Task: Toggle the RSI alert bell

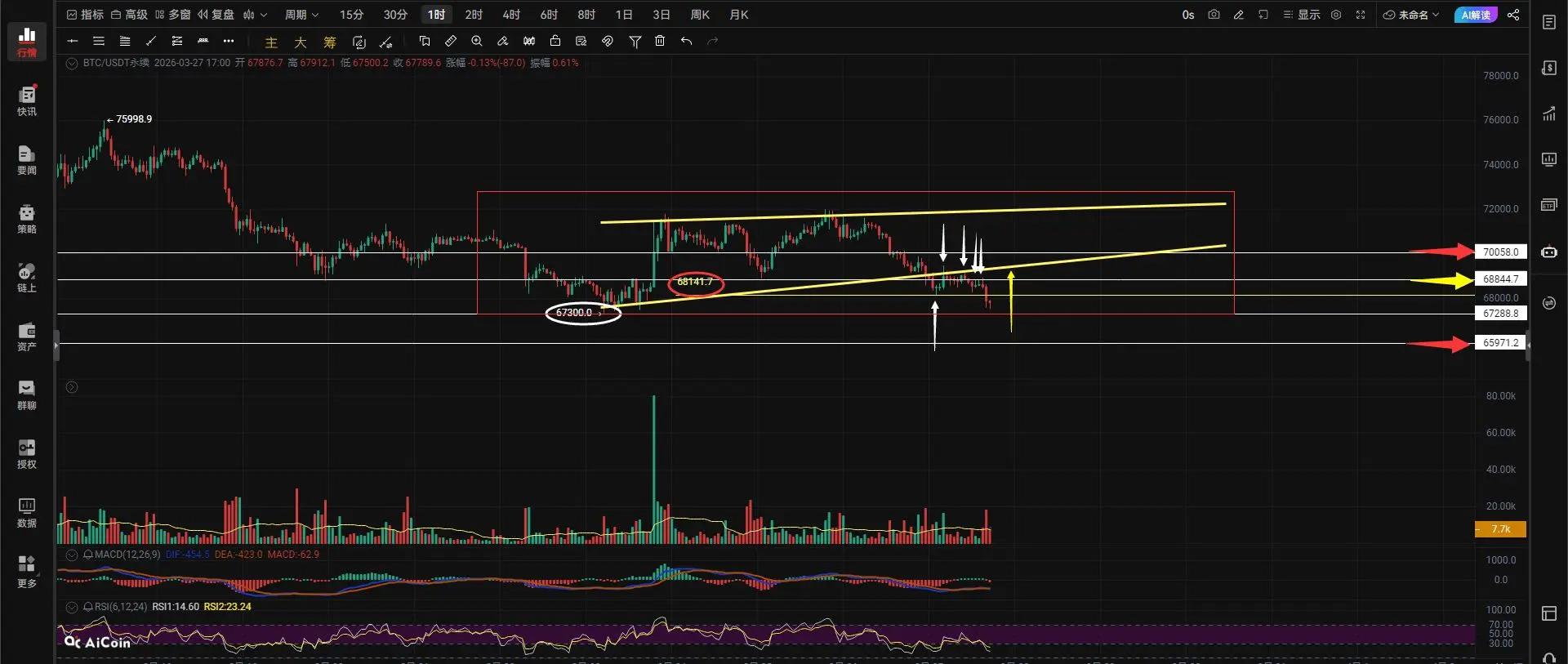Action: click(x=88, y=607)
